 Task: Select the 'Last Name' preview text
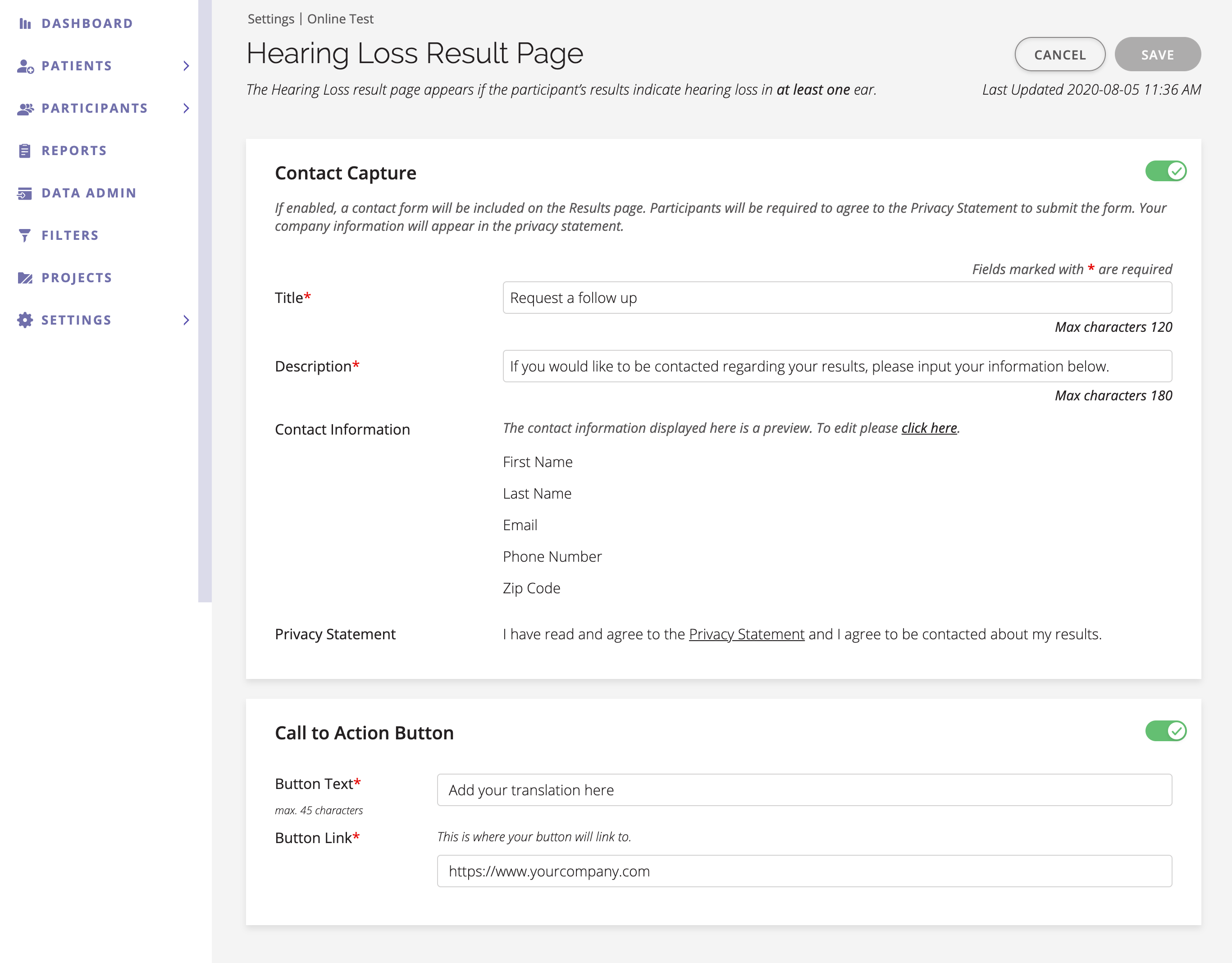click(x=537, y=493)
